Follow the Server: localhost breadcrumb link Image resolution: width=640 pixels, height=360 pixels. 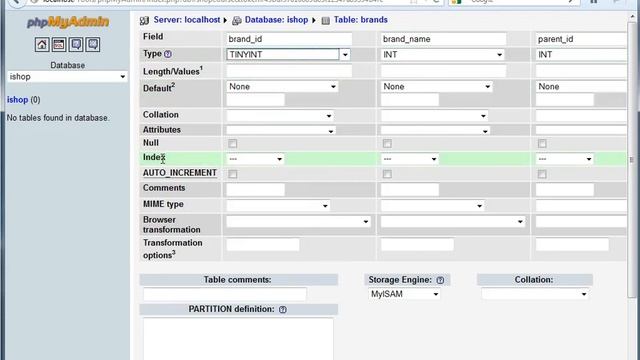[x=187, y=20]
